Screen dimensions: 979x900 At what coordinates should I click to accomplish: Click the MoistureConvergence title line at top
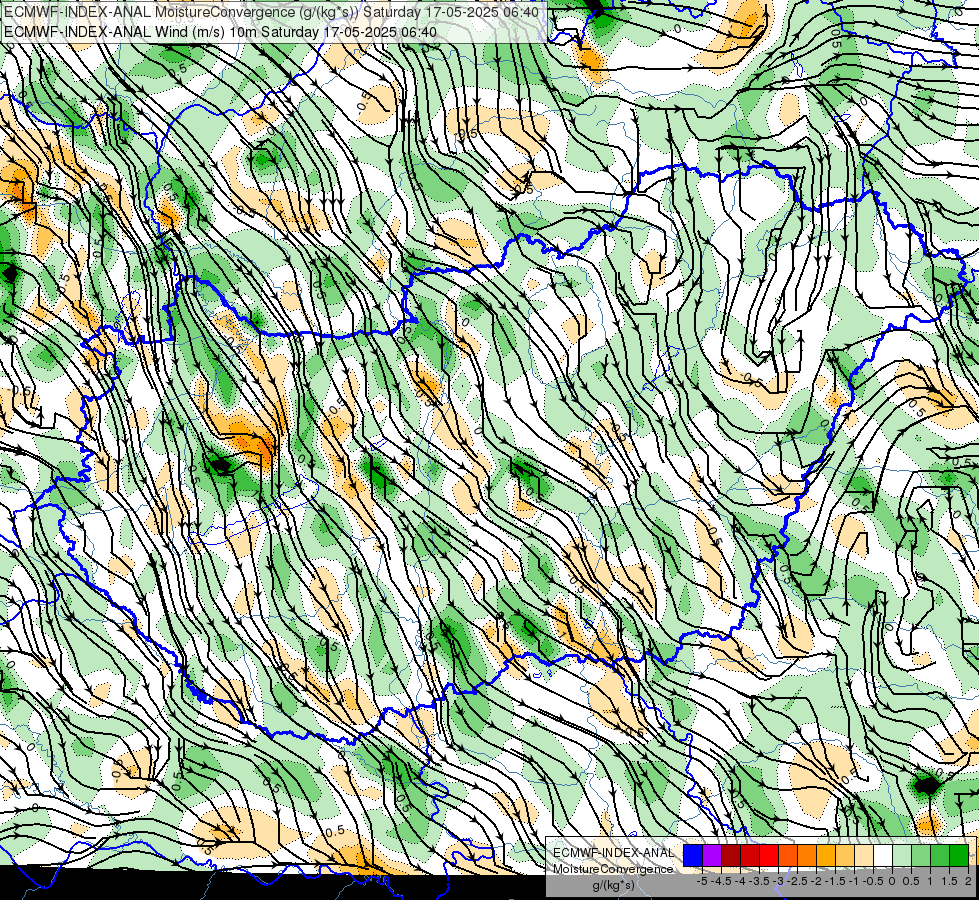click(x=271, y=12)
